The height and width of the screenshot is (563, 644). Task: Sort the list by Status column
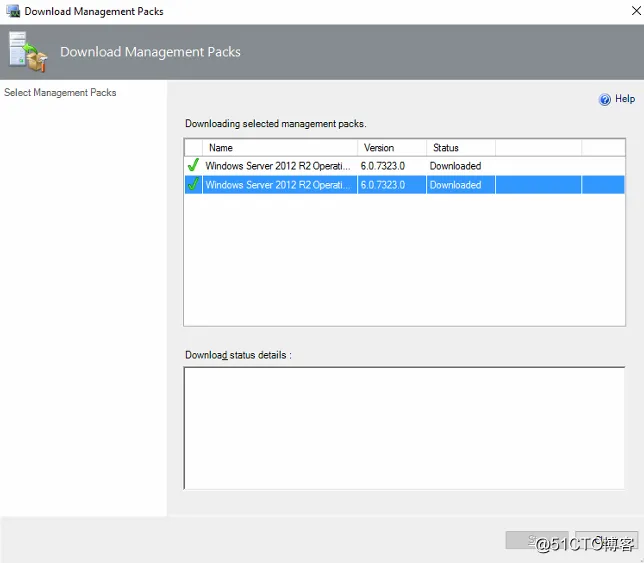pos(461,148)
